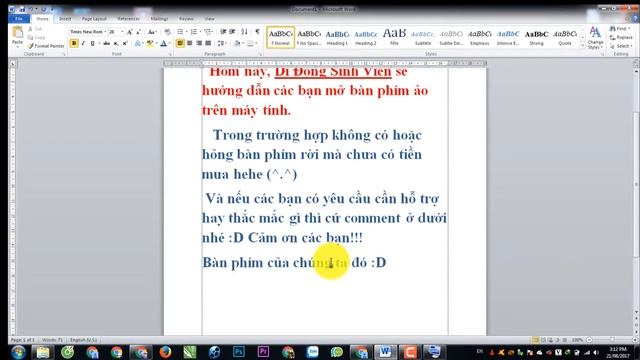
Task: Expand the Styles gallery More arrow
Action: pos(582,46)
